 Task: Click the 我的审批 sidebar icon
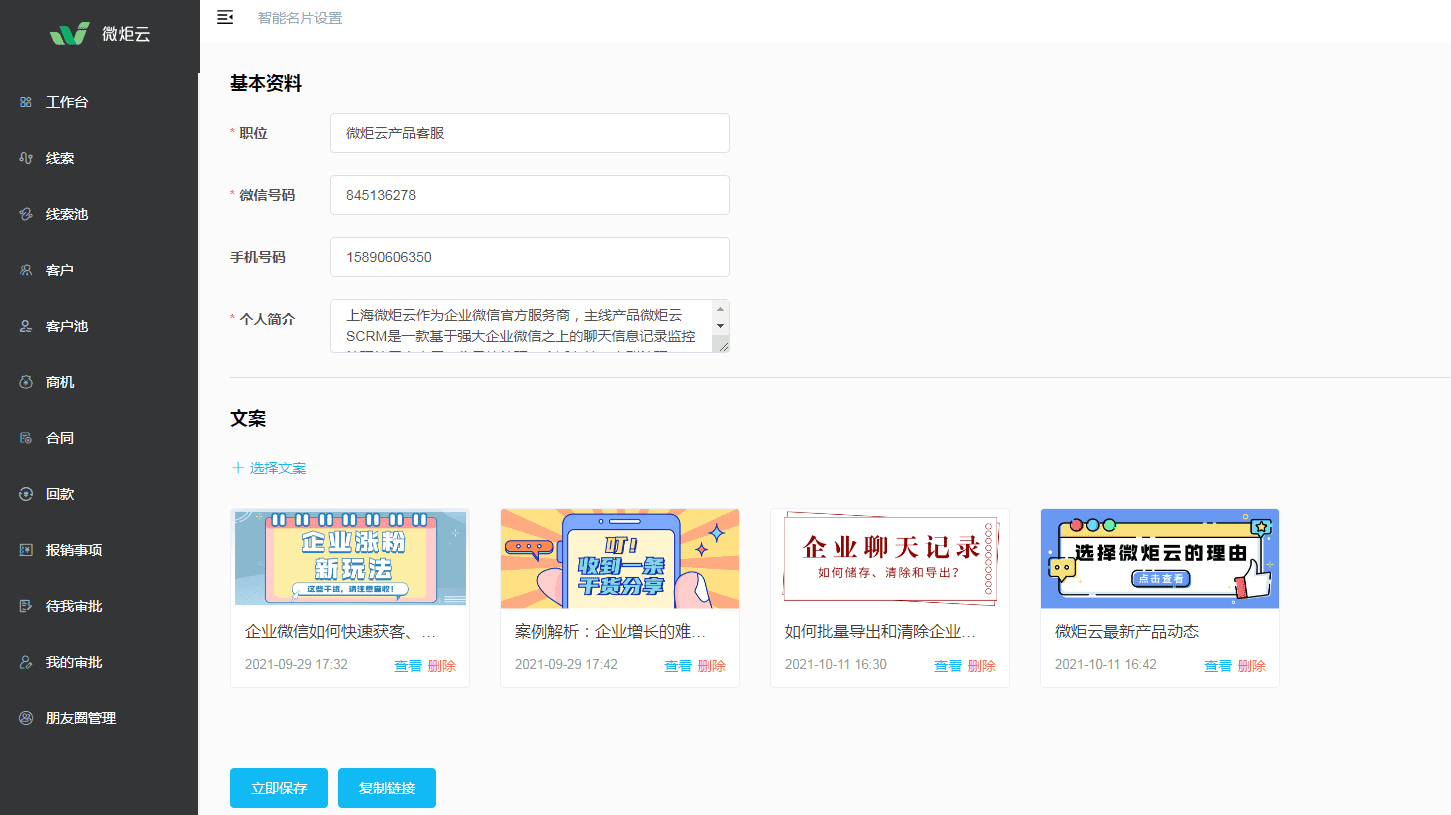[25, 662]
